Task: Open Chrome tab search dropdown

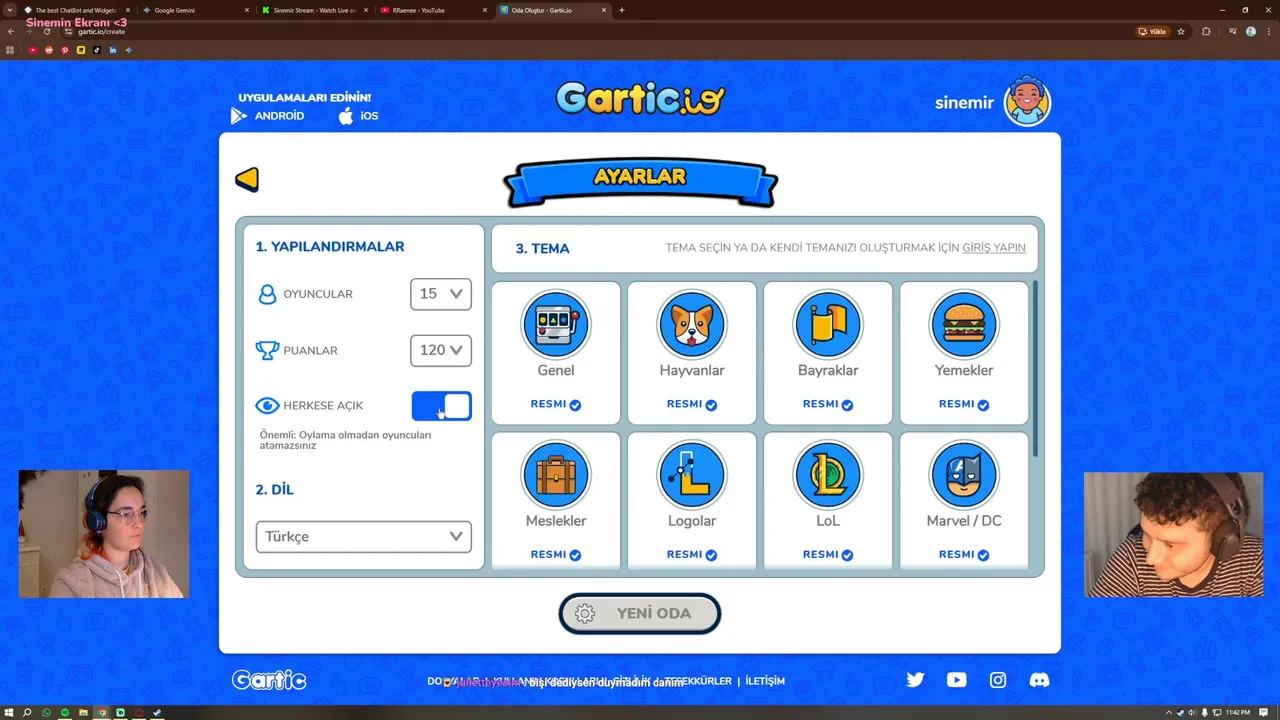Action: coord(9,10)
